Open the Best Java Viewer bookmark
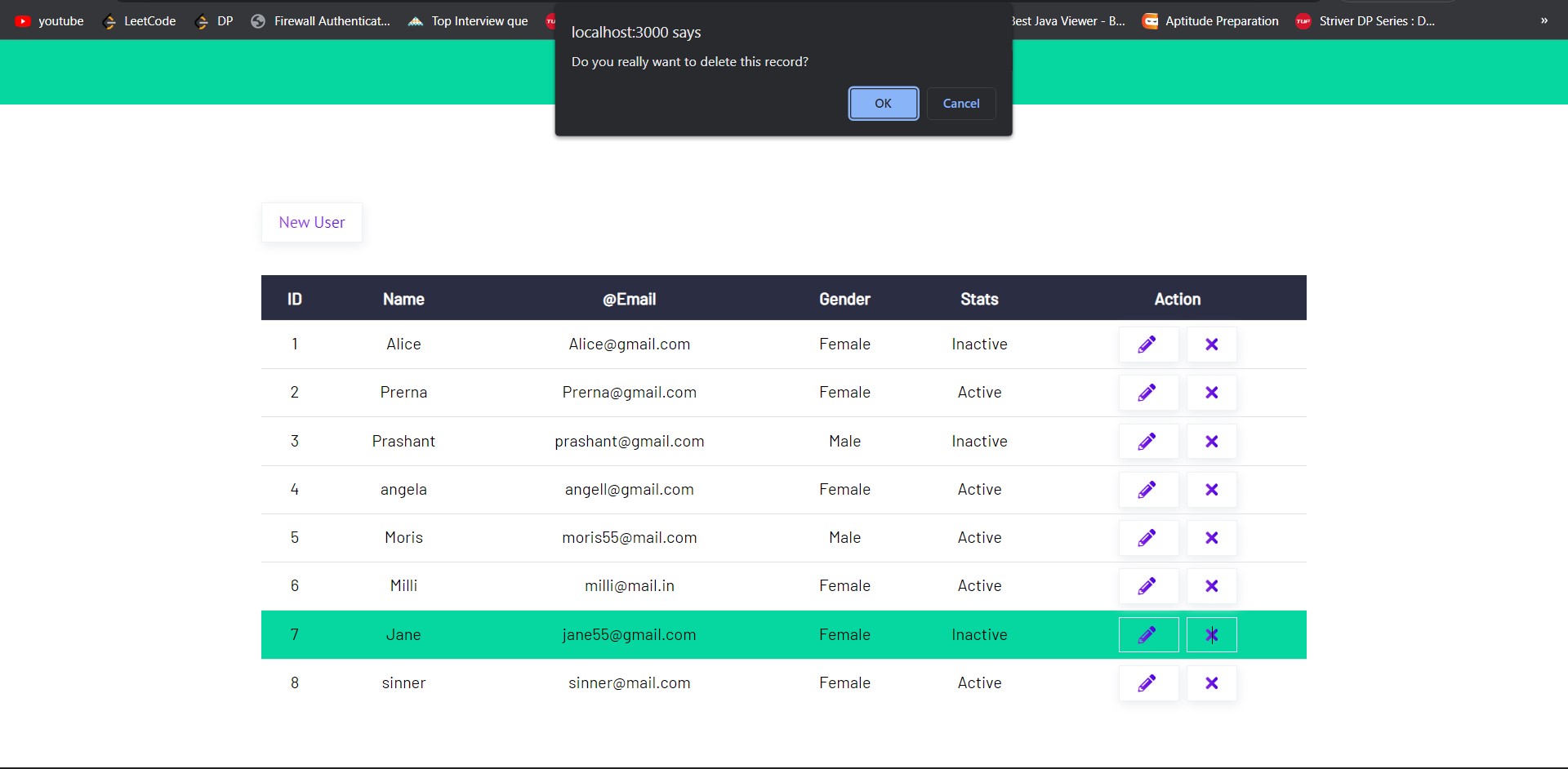The image size is (1568, 769). click(1068, 21)
